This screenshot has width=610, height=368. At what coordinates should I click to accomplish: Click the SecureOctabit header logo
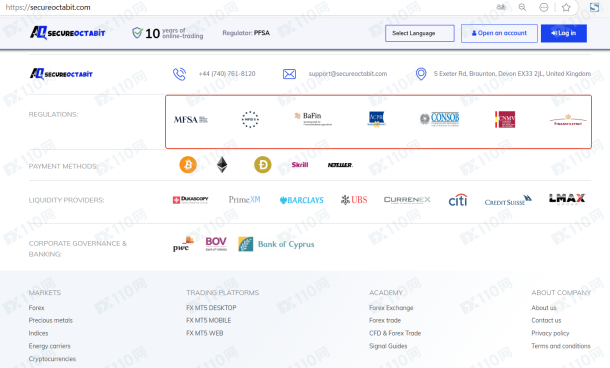point(68,33)
